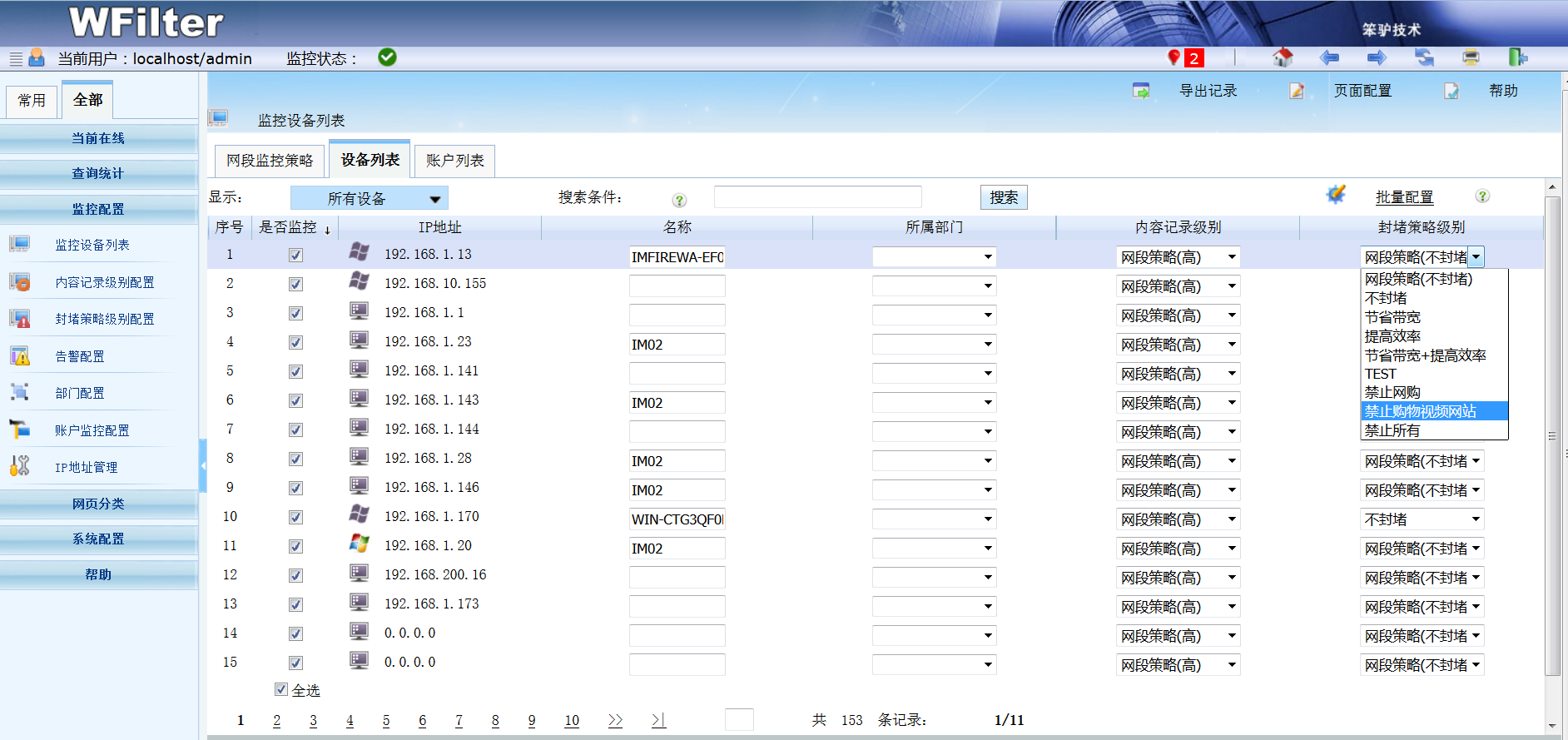The width and height of the screenshot is (1568, 740).
Task: Click the refresh arrows icon
Action: click(x=1424, y=57)
